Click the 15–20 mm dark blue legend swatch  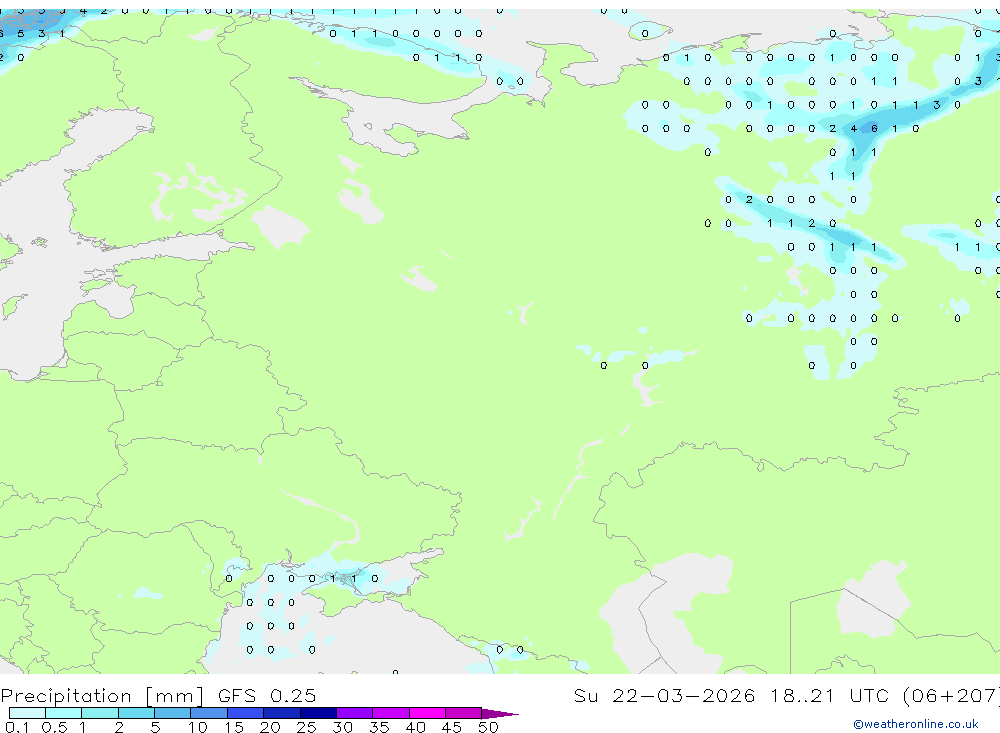coord(246,713)
